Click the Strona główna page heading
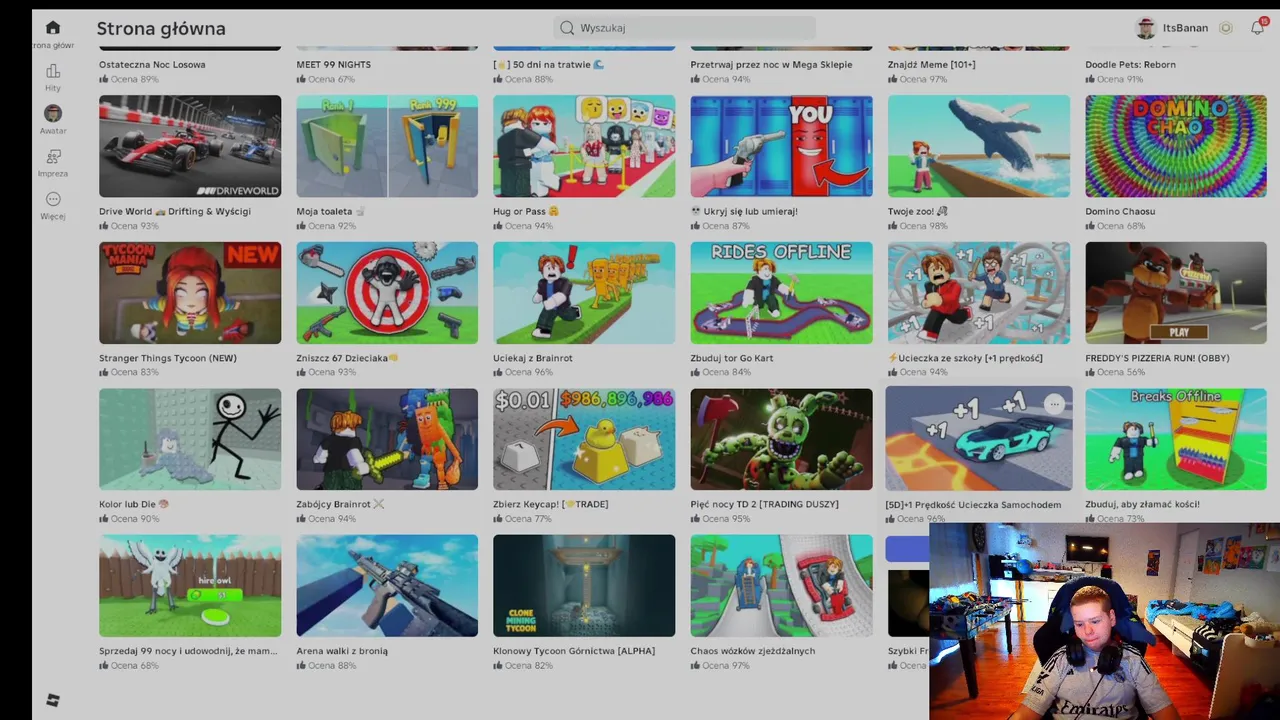The width and height of the screenshot is (1280, 720). [161, 29]
